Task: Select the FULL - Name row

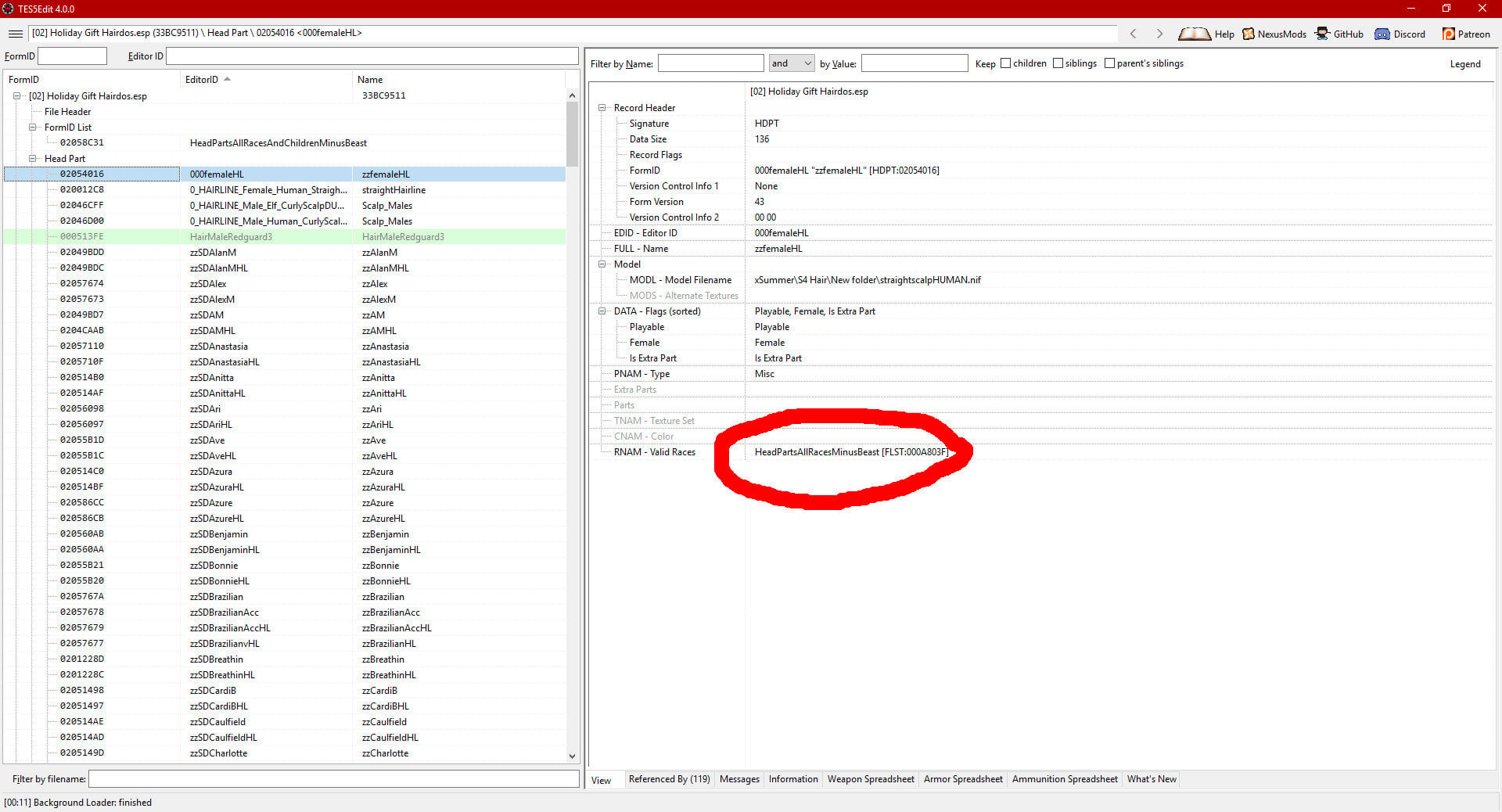Action: tap(1040, 249)
